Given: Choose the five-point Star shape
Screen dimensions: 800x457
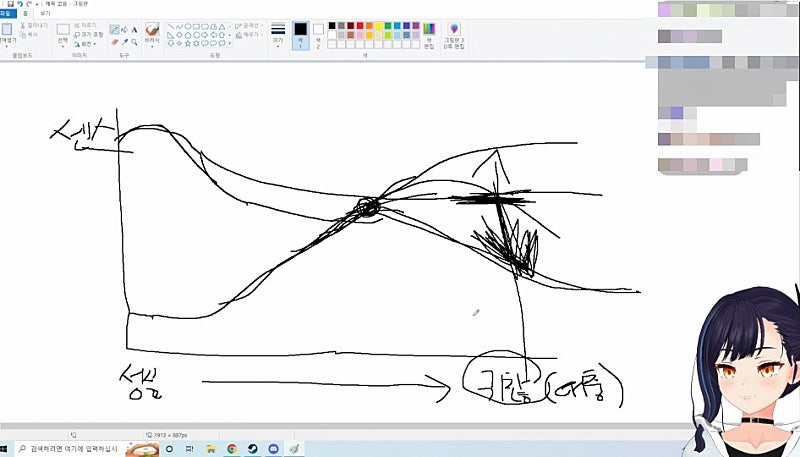Looking at the screenshot, I should (x=188, y=43).
